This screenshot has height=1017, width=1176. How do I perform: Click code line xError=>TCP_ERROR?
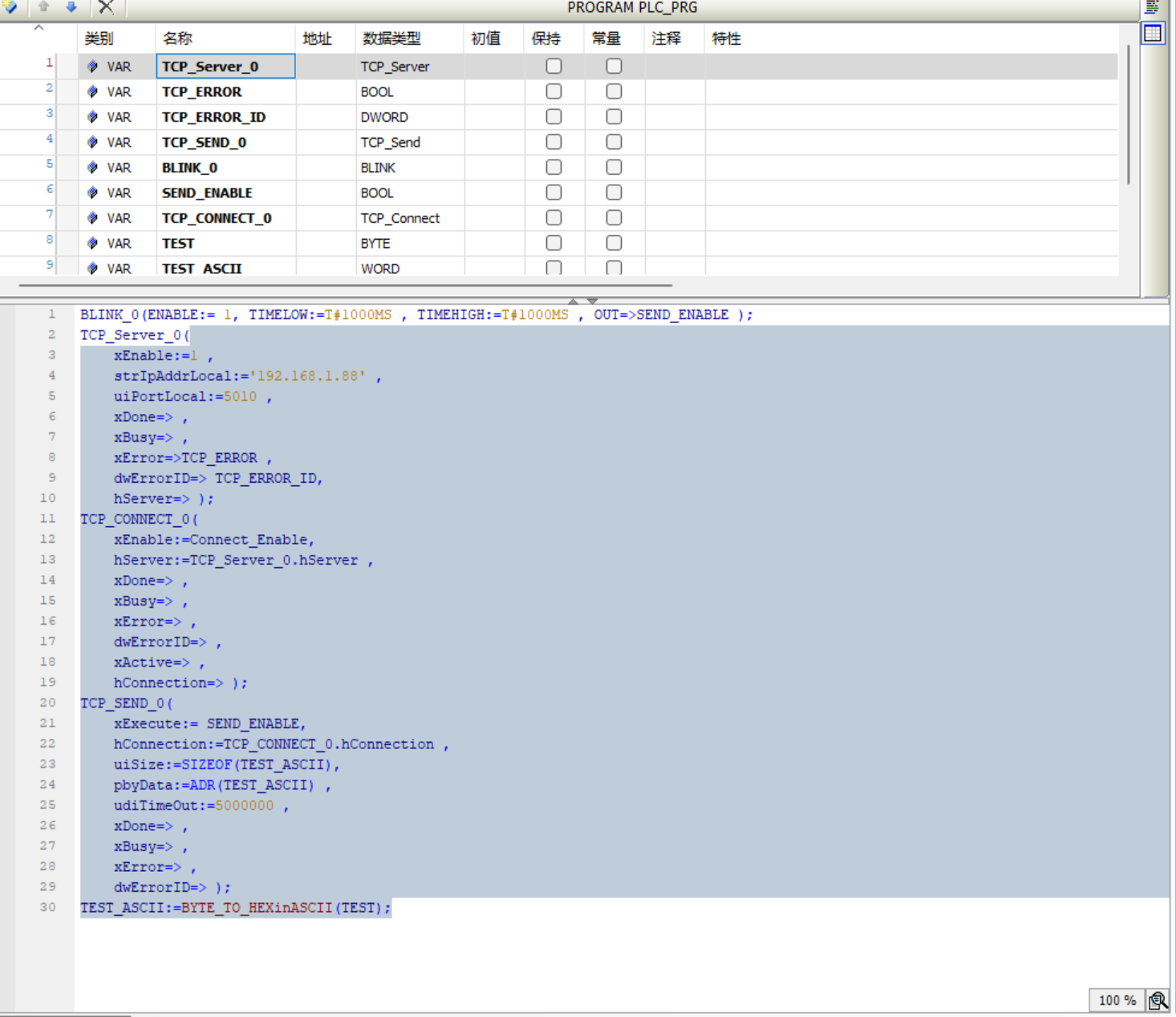[193, 458]
